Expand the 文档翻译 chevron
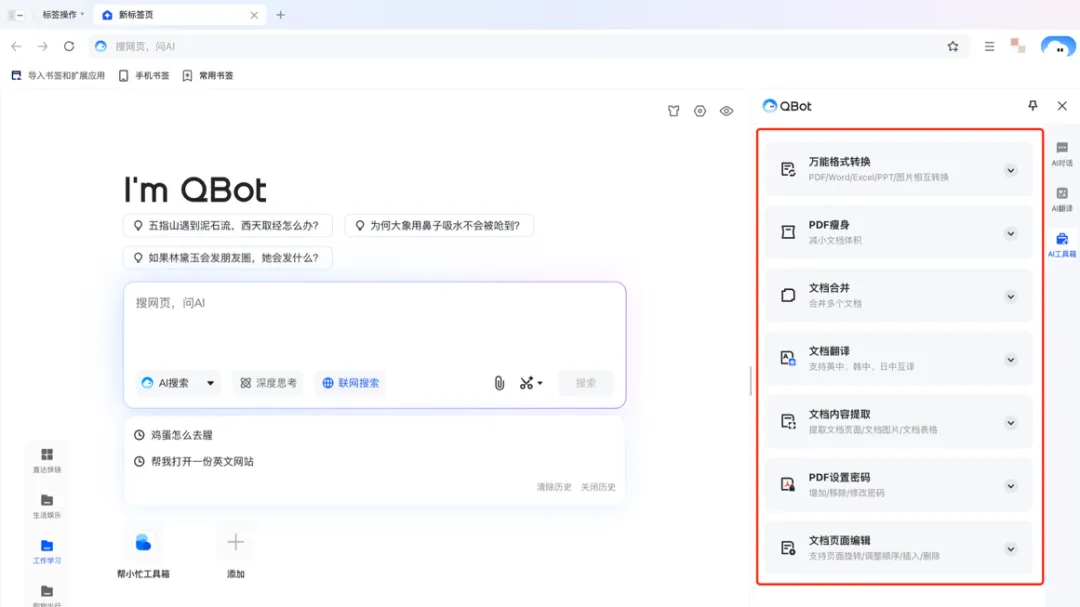1080x607 pixels. tap(1010, 360)
